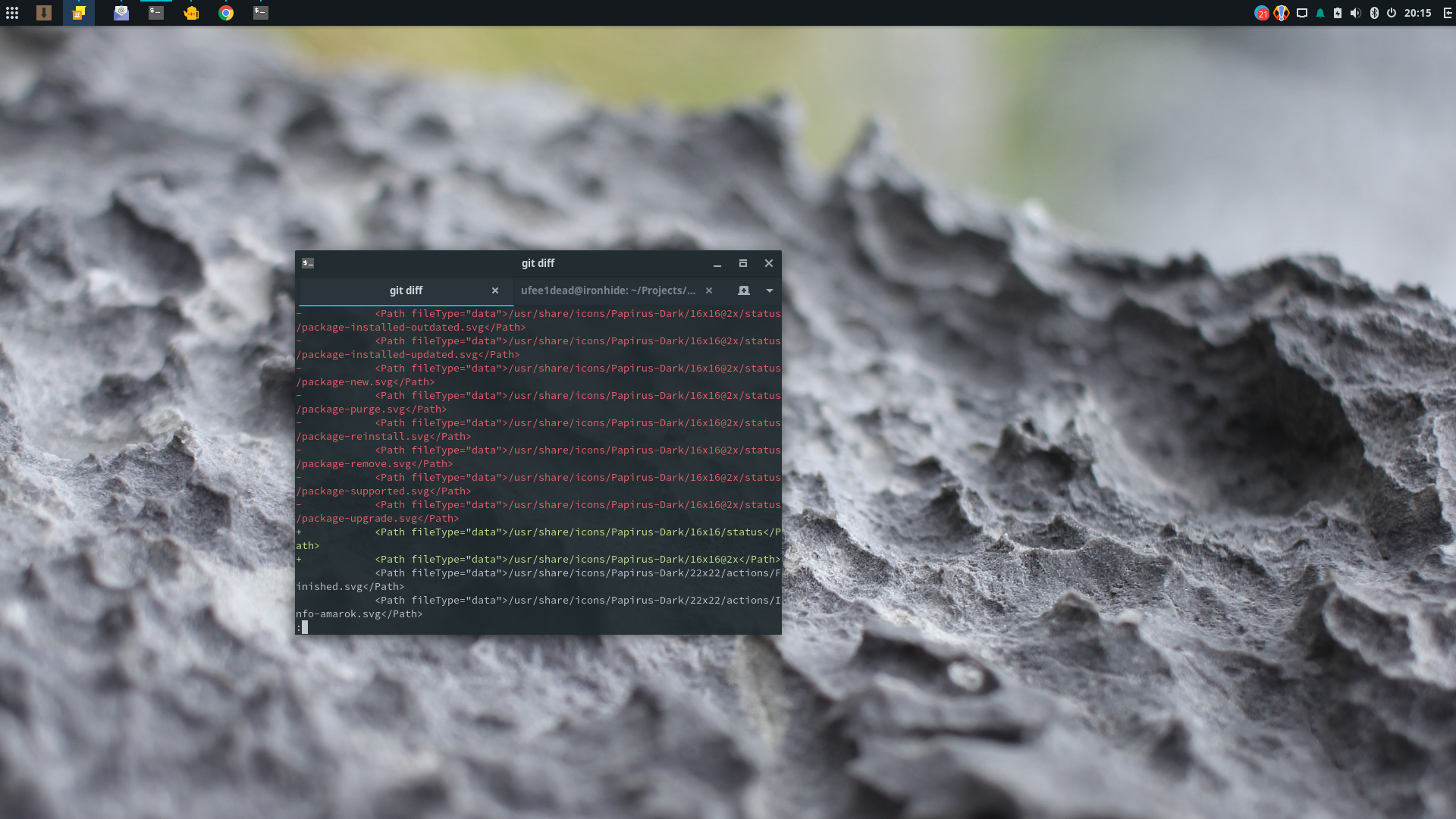
Task: Click the text /package-supported.svg</Path>
Action: click(383, 491)
